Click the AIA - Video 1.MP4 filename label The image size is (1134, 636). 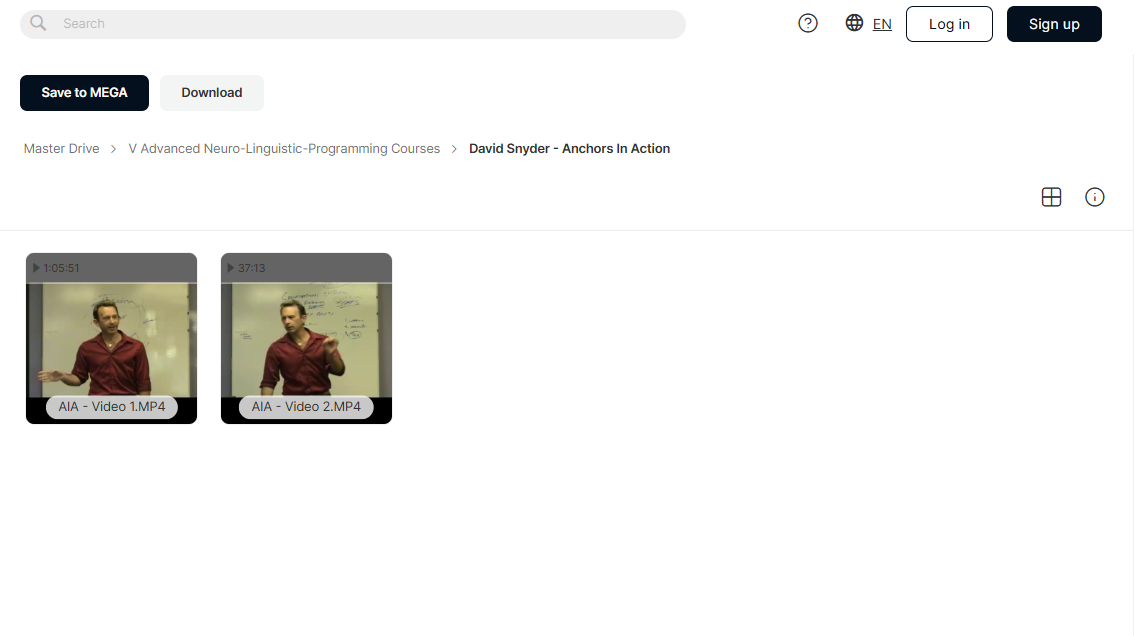coord(112,407)
